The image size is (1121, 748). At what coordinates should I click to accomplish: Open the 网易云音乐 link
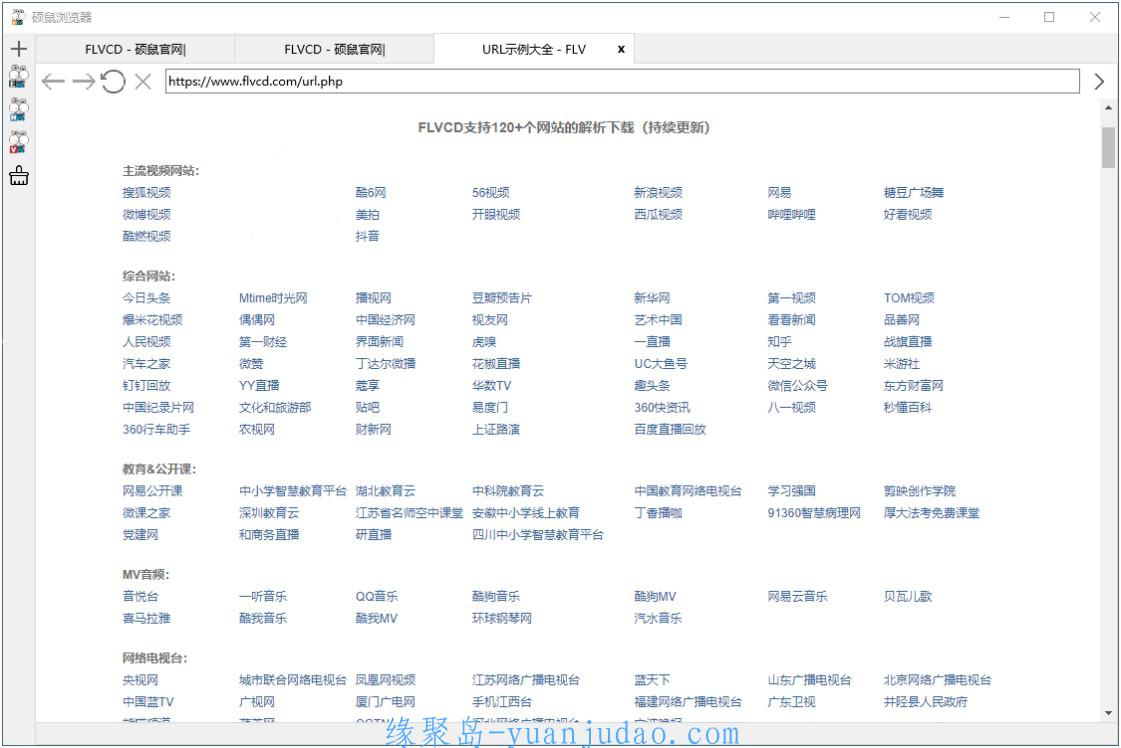797,596
